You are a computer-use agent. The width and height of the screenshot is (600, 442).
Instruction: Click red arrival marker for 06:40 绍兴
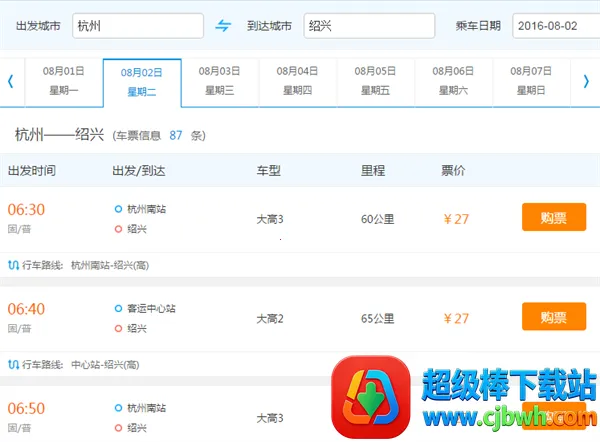(118, 328)
